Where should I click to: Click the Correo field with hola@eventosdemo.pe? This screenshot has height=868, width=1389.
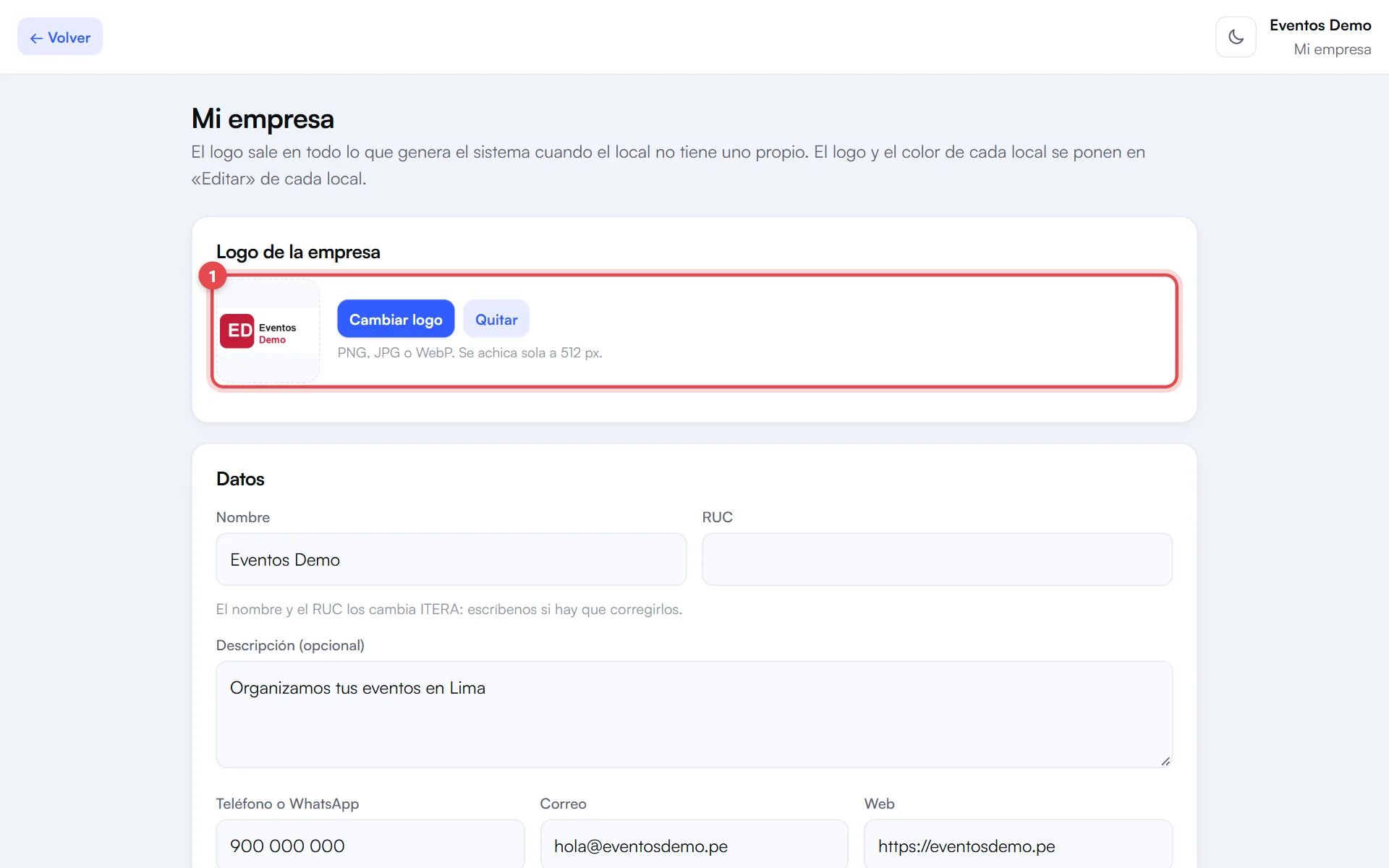point(694,845)
